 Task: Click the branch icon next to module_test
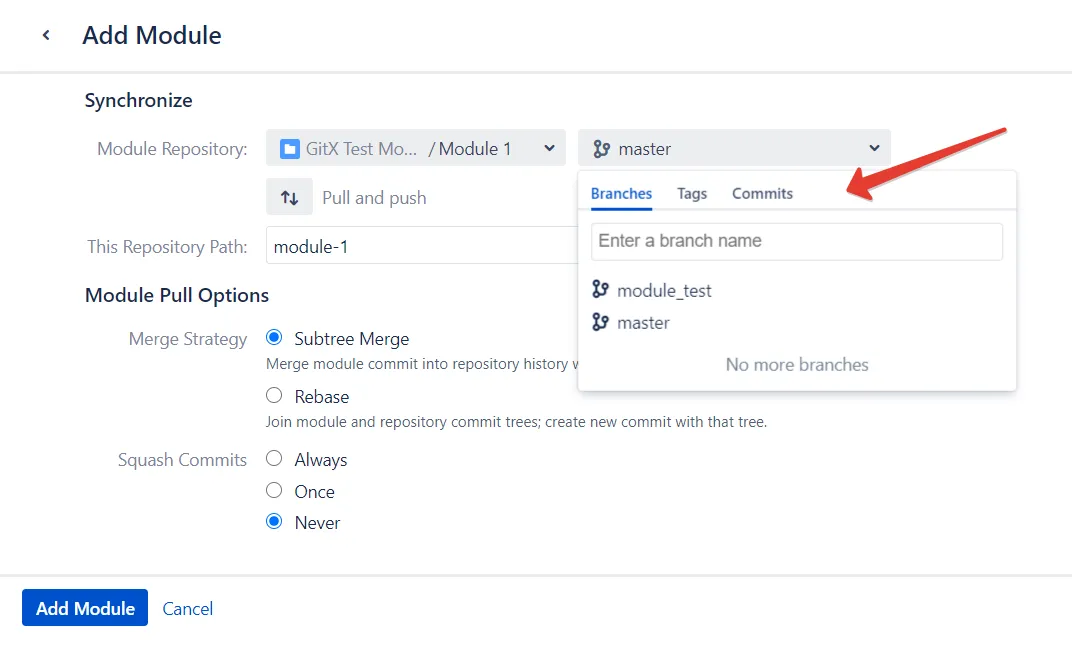coord(600,290)
